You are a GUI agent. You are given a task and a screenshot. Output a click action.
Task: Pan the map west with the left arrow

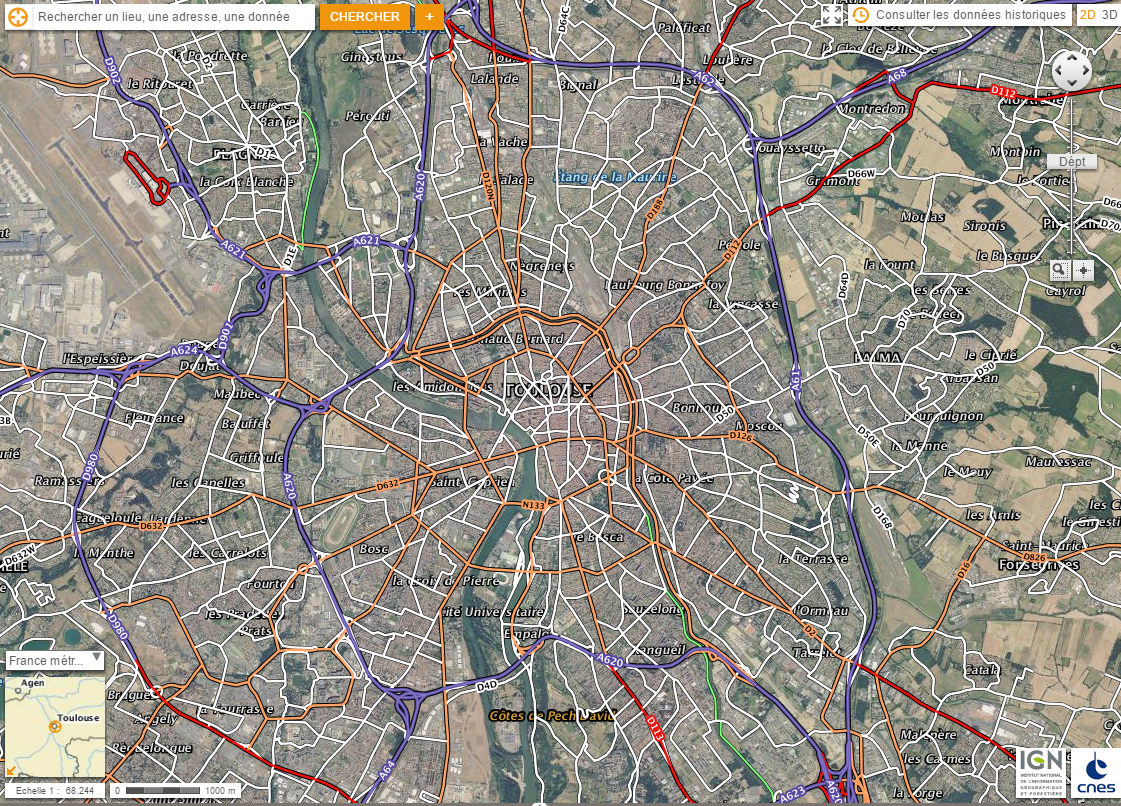(1058, 70)
